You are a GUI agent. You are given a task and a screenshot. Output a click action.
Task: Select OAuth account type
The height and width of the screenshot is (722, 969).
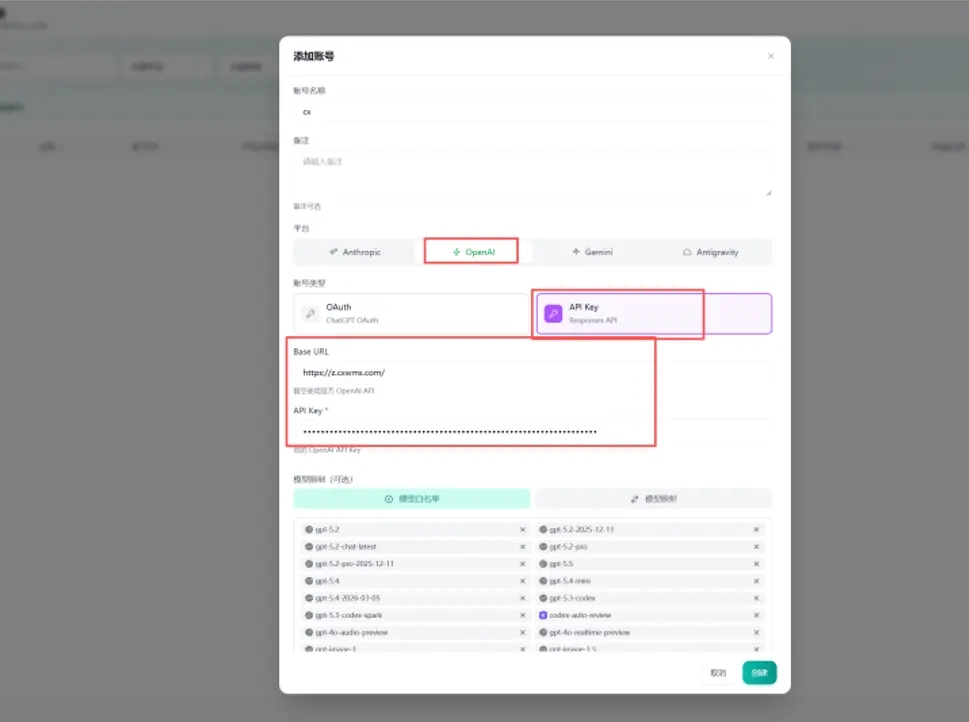[x=411, y=313]
